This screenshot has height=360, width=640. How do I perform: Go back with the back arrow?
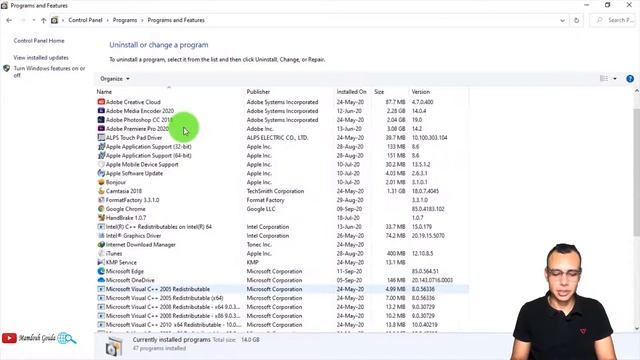tap(9, 20)
